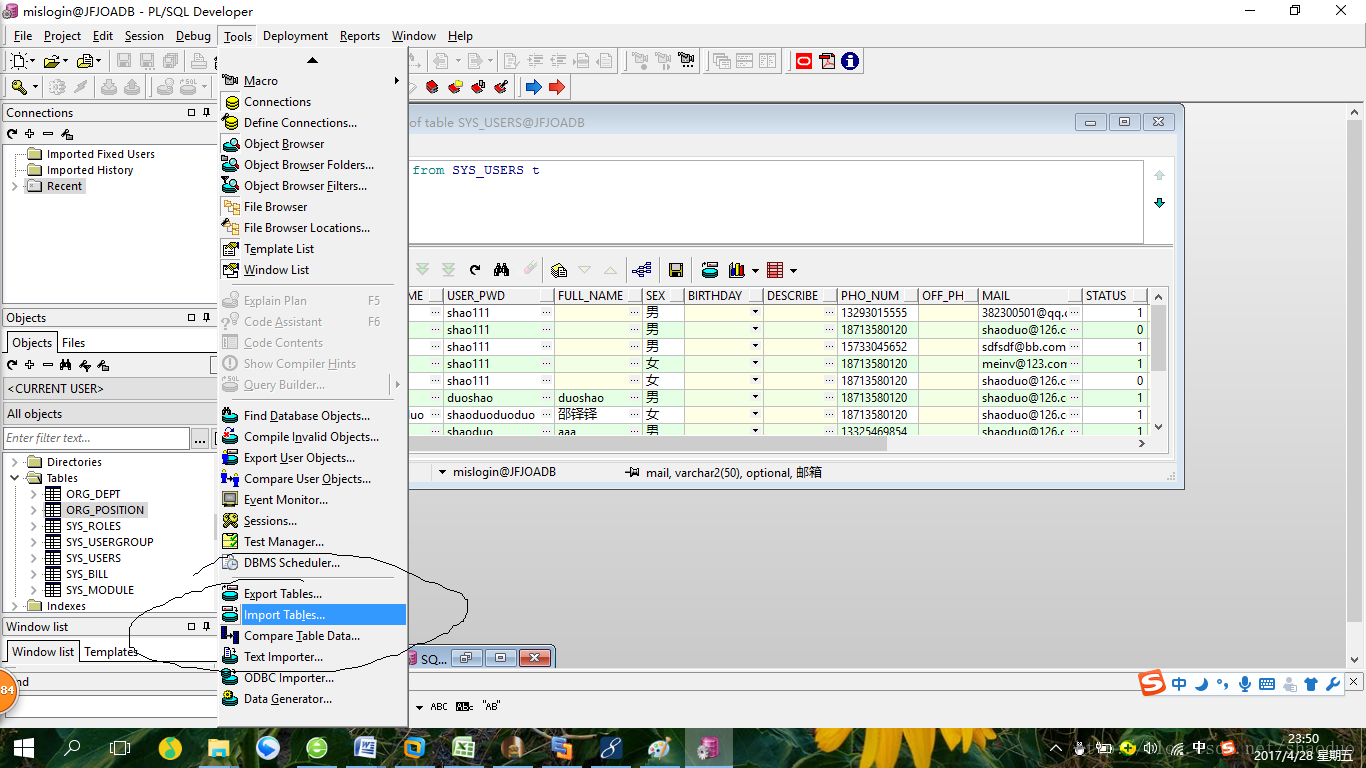1366x768 pixels.
Task: Choose DBMS Scheduler in the Tools menu
Action: [311, 563]
